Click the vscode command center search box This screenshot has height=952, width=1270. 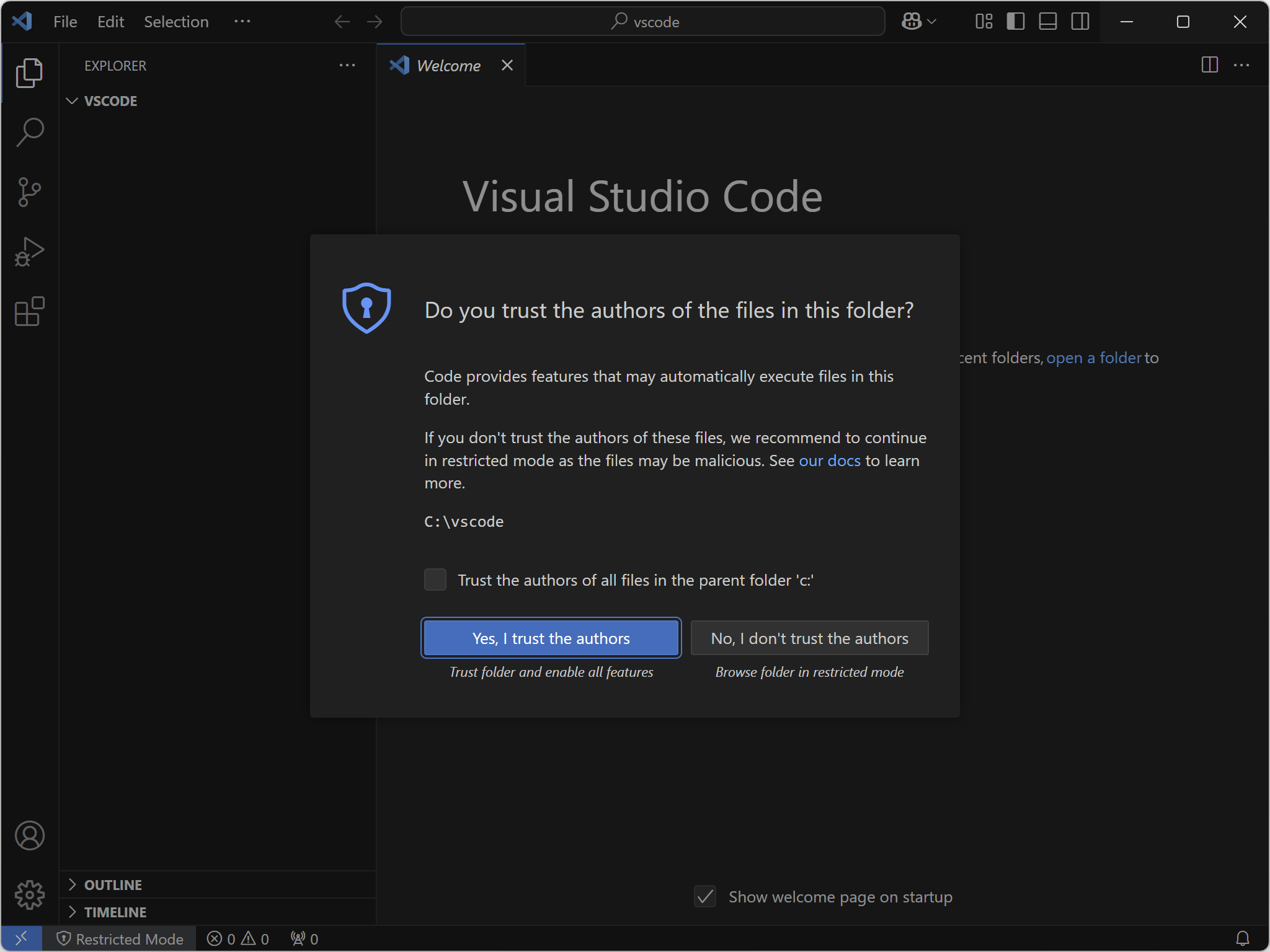click(642, 22)
